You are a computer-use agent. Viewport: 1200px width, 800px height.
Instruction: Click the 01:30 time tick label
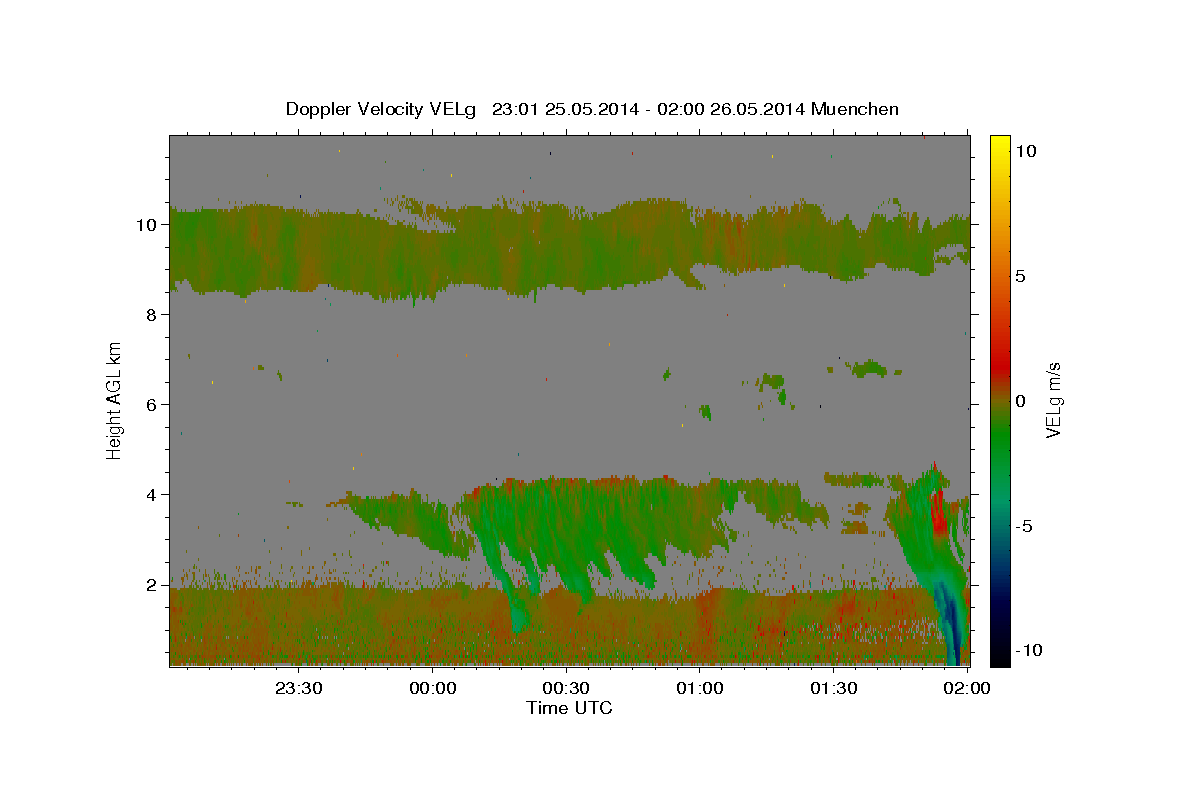point(833,689)
